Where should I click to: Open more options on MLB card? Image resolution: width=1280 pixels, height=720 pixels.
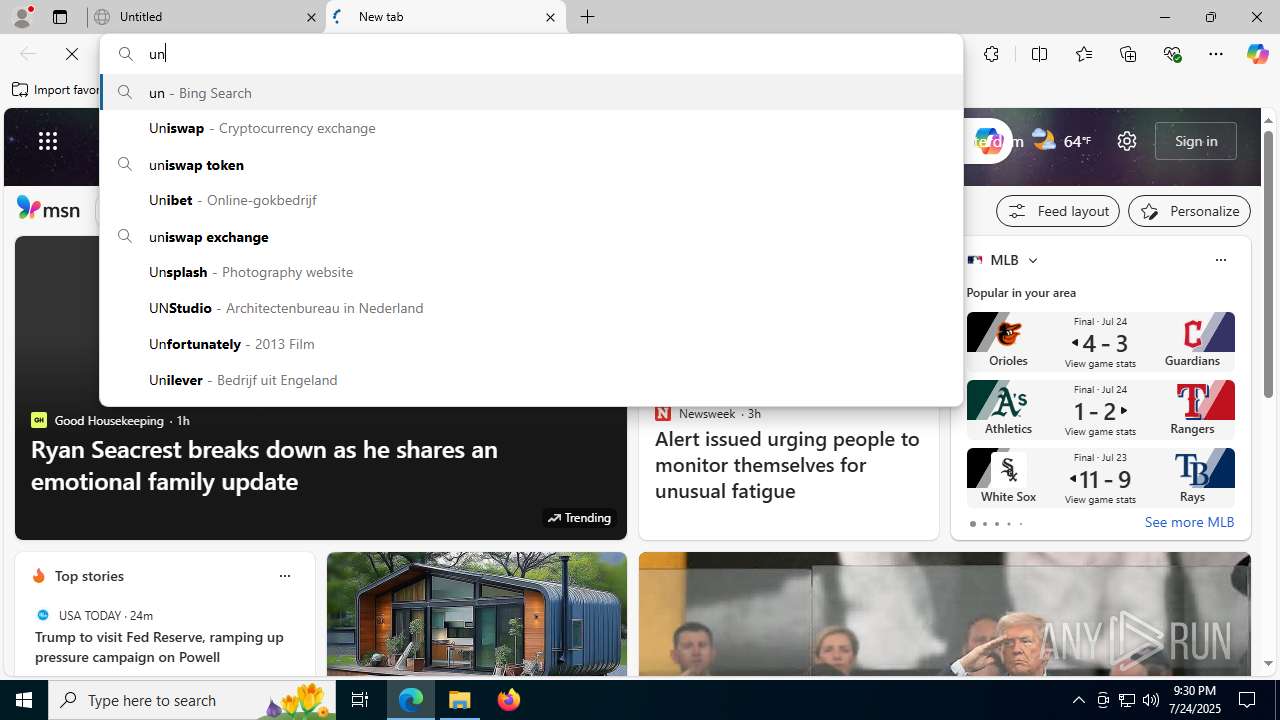coord(1220,260)
